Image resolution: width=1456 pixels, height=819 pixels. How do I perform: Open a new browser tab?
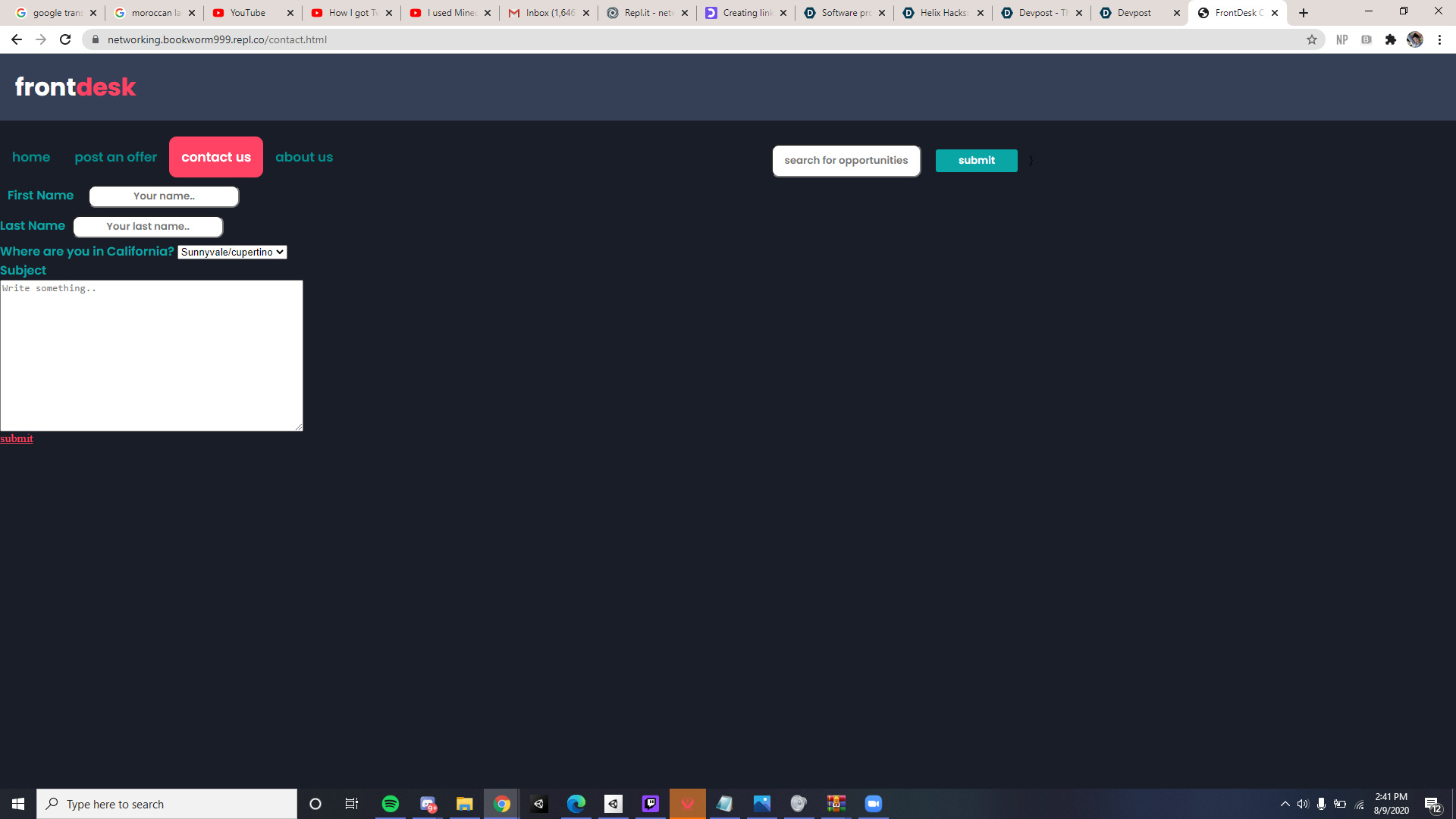1304,13
